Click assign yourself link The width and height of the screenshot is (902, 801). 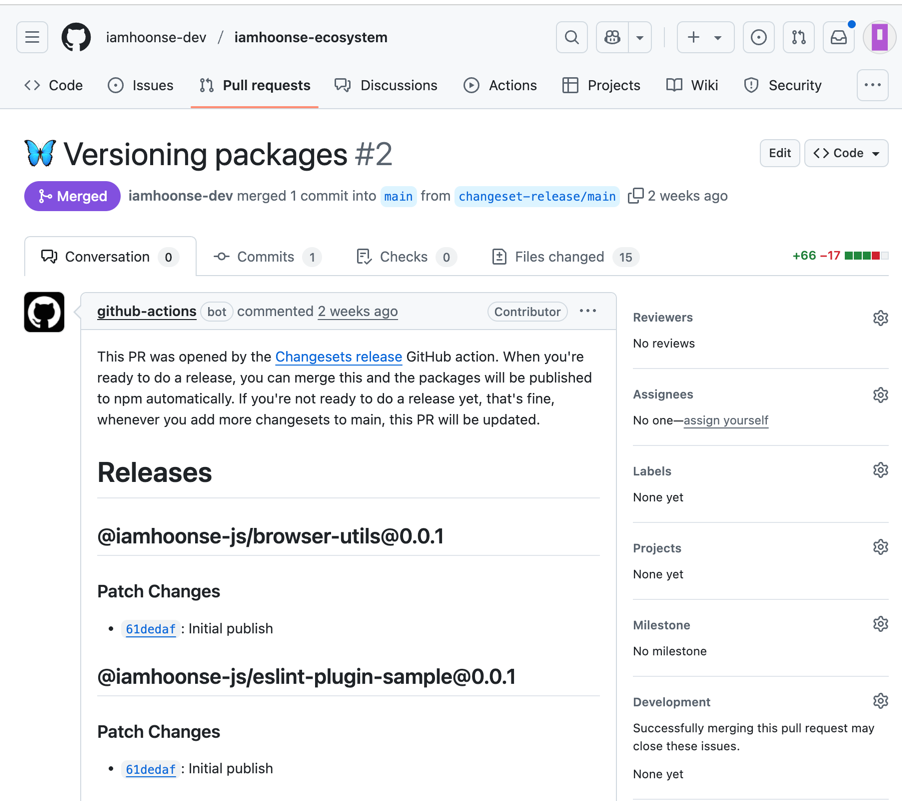click(726, 421)
